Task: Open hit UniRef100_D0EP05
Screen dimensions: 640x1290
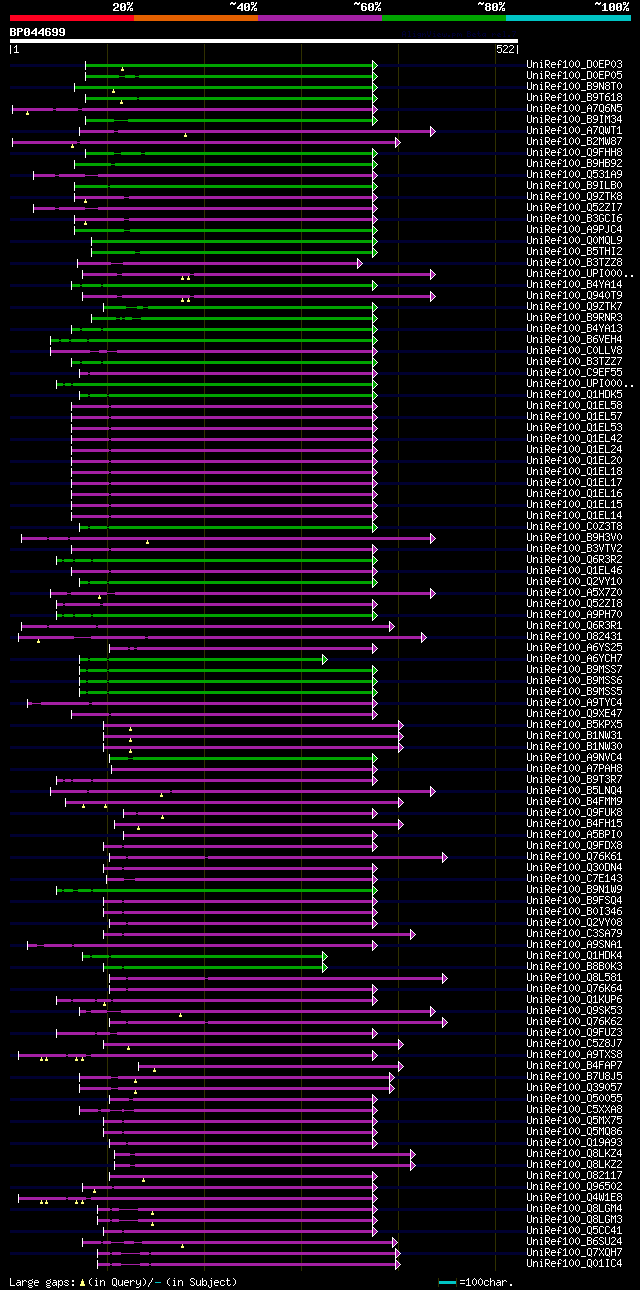Action: [x=574, y=76]
